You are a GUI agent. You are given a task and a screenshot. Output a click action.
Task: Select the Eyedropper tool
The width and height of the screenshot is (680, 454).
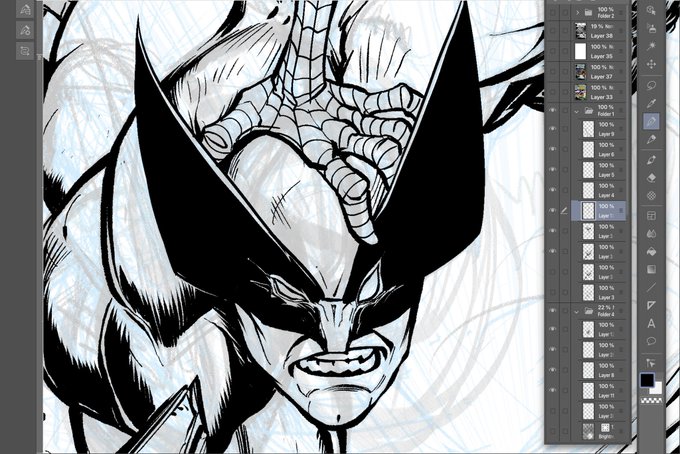click(651, 103)
